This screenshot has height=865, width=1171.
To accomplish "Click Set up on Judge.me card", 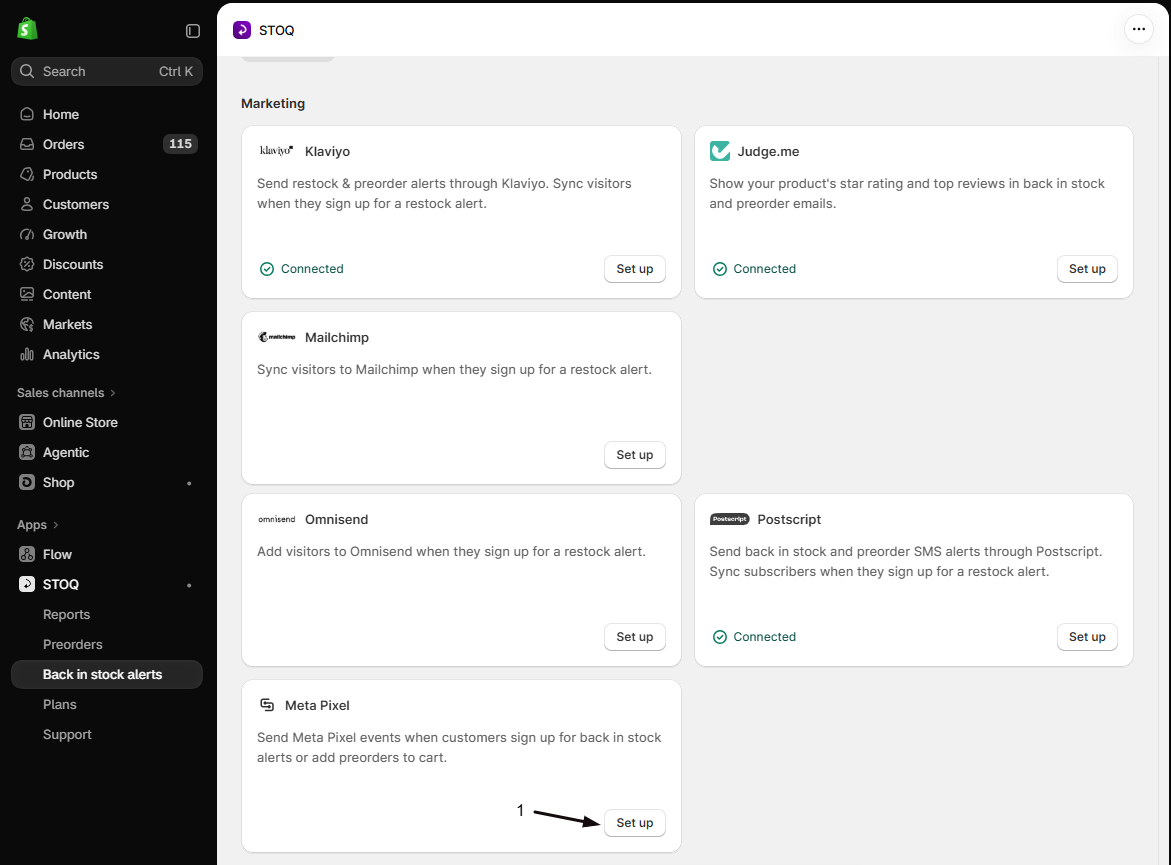I will [x=1087, y=269].
